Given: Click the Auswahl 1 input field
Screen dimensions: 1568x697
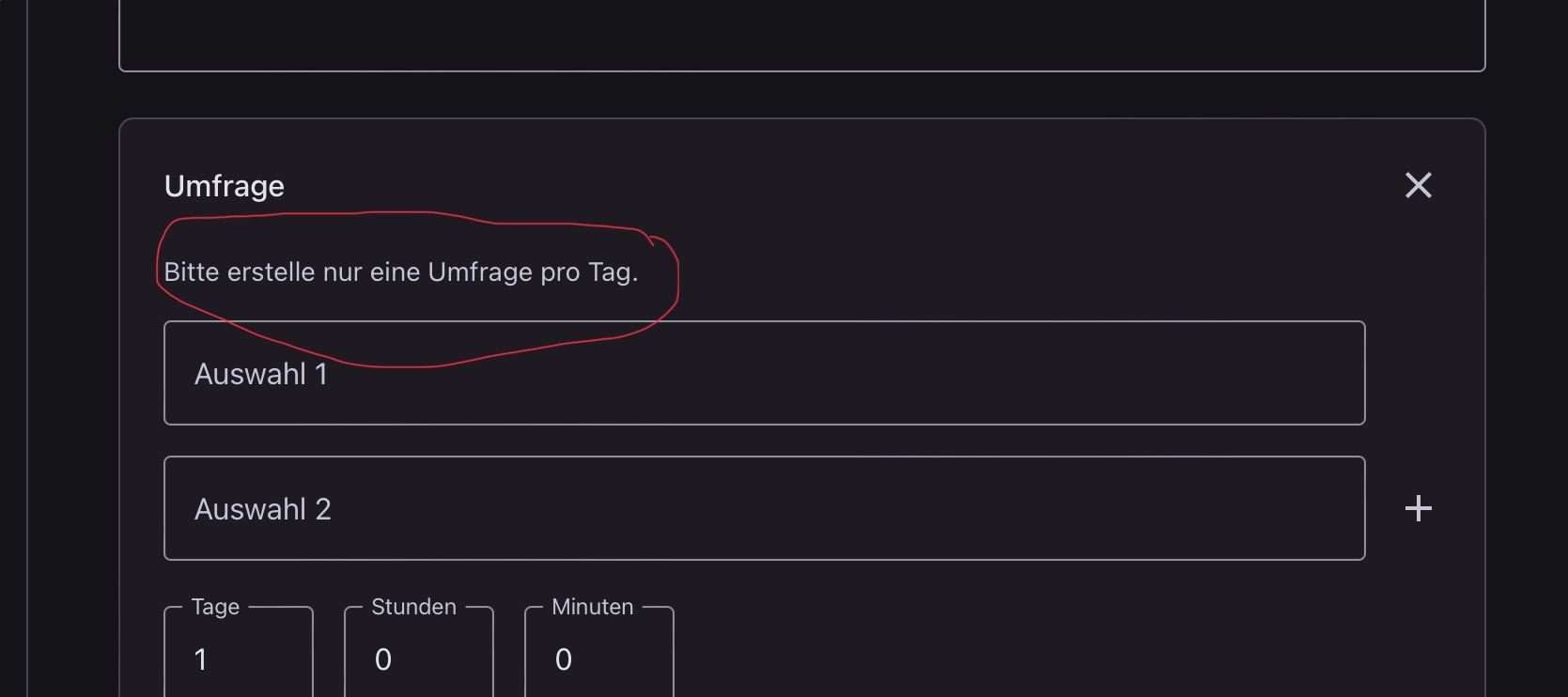Looking at the screenshot, I should click(764, 373).
